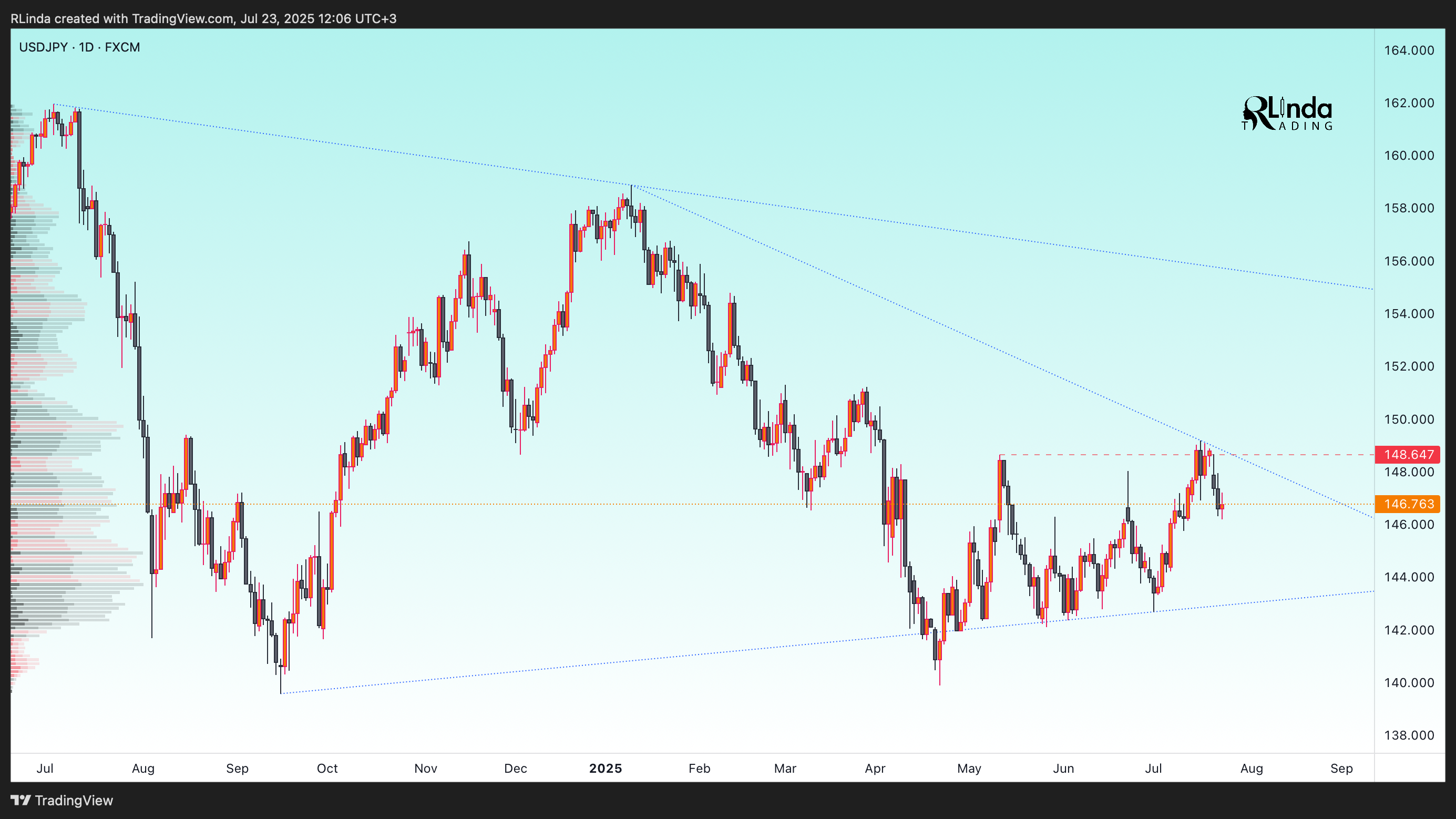Click the 2025 year label on time axis
1456x819 pixels.
(x=606, y=769)
